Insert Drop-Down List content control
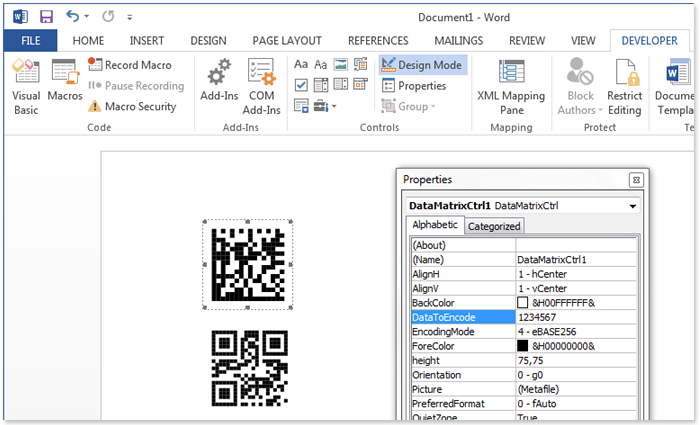 (x=341, y=84)
